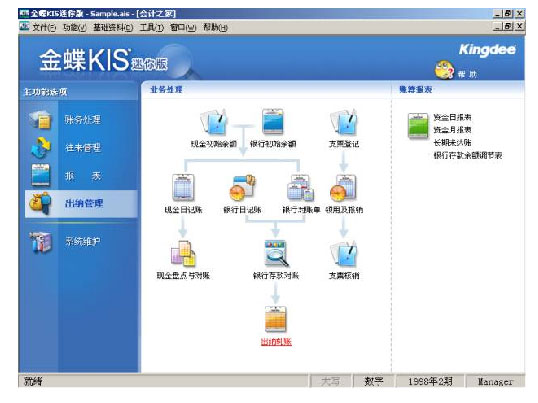Click the 支票登记 icon

344,122
